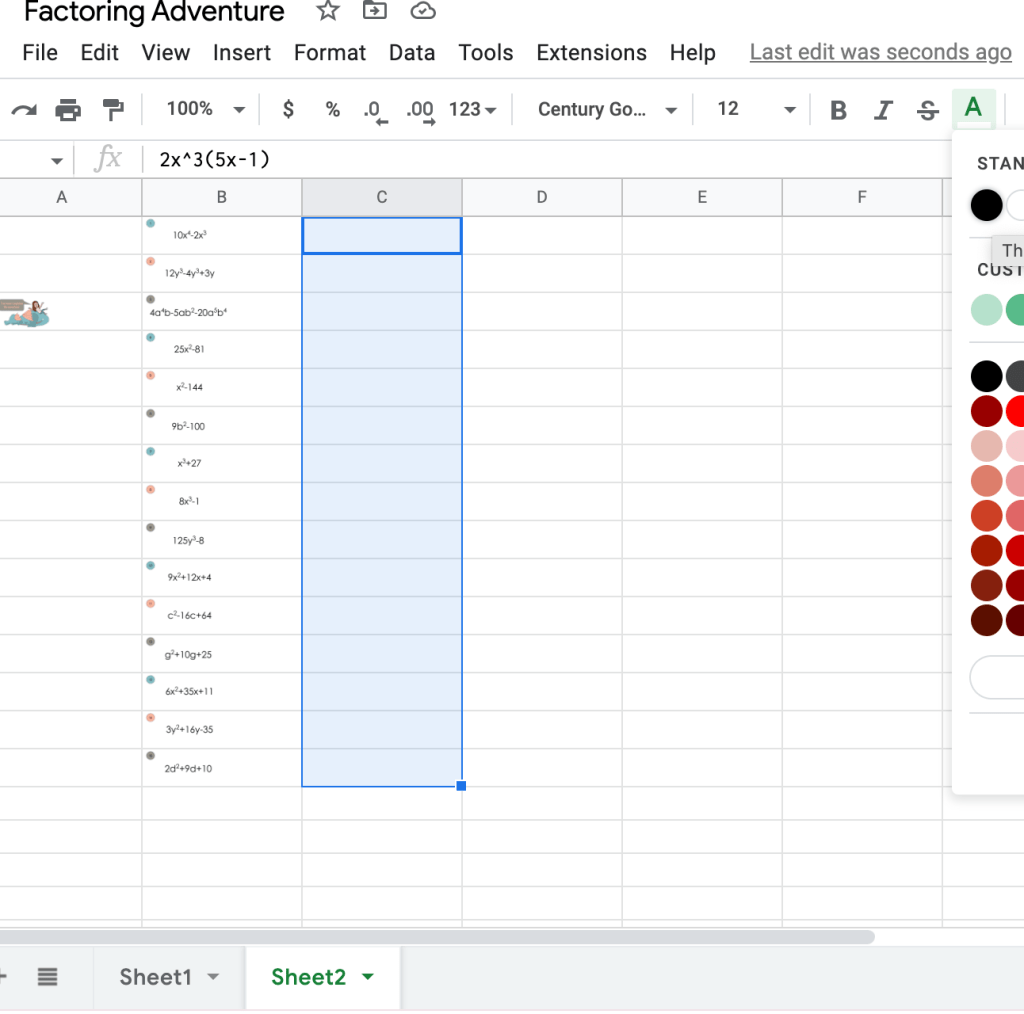Open the font size 12 dropdown
Viewport: 1024px width, 1014px height.
(x=755, y=110)
